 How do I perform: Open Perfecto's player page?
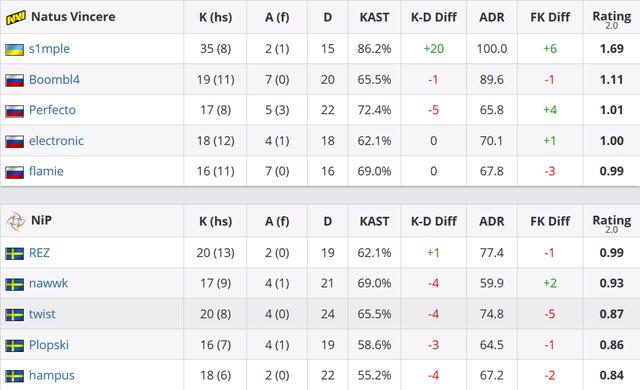tap(52, 110)
